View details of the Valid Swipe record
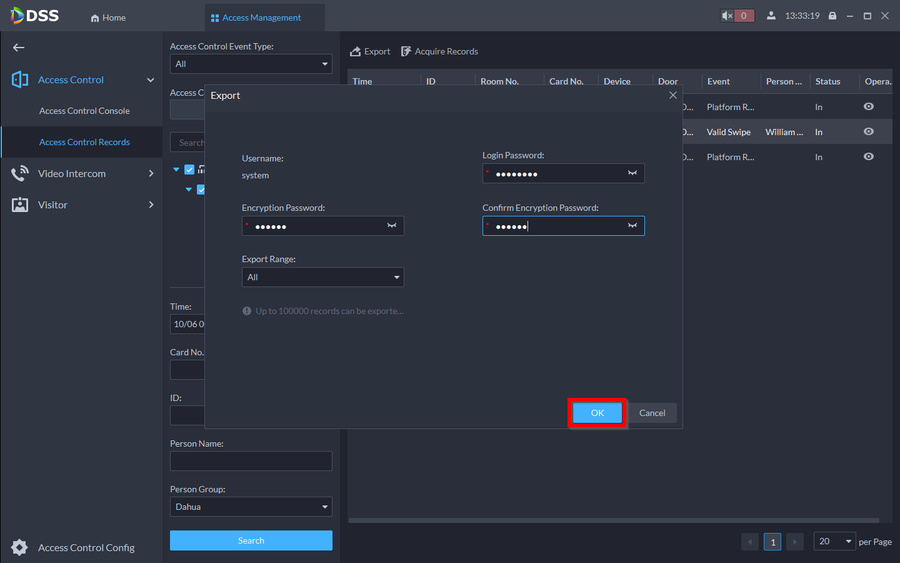 869,132
